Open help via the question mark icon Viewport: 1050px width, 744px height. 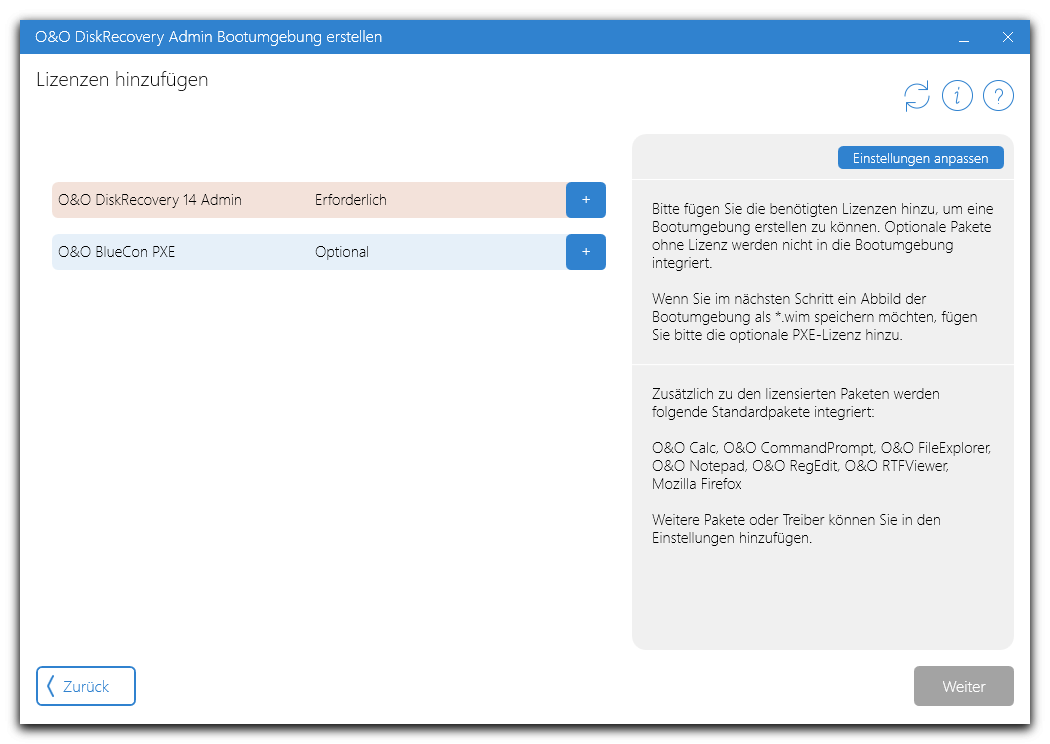point(998,96)
